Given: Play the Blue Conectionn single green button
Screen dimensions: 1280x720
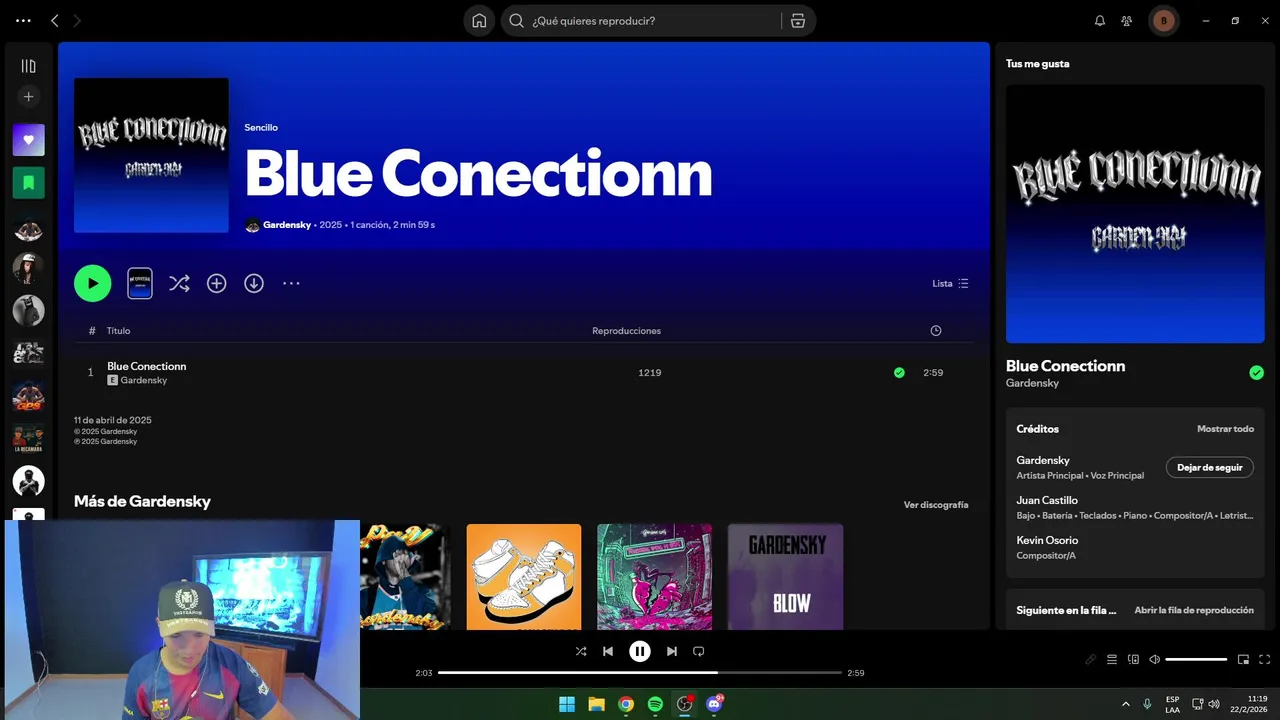Looking at the screenshot, I should [x=92, y=283].
